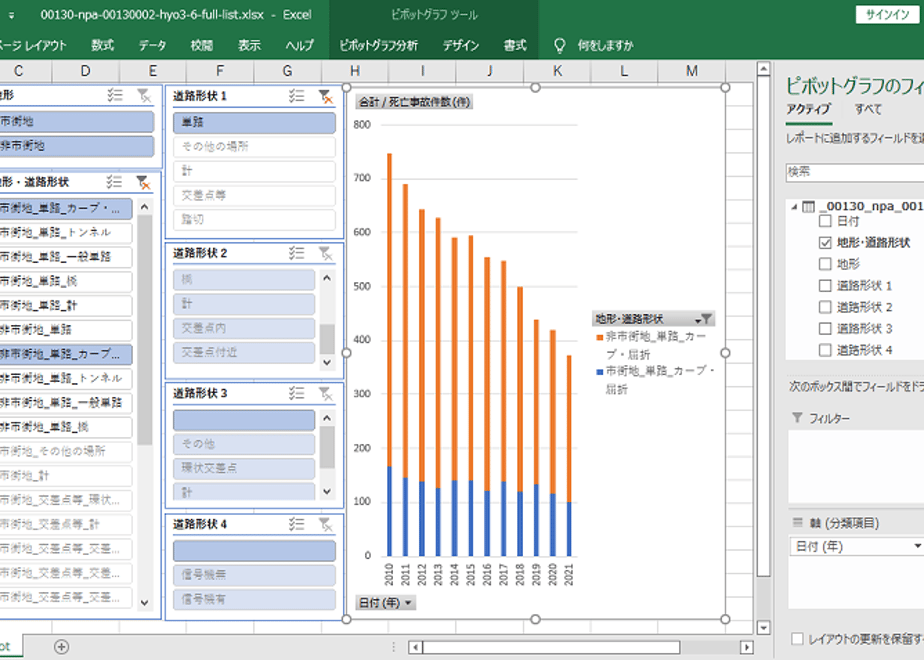Toggle multi-select in 道路形状 1 slicer

[296, 96]
